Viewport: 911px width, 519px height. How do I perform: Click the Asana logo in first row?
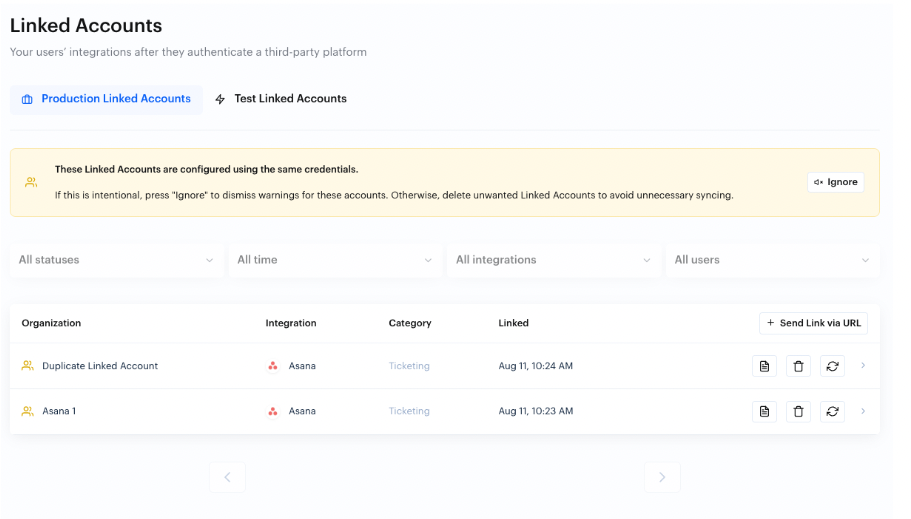click(273, 366)
